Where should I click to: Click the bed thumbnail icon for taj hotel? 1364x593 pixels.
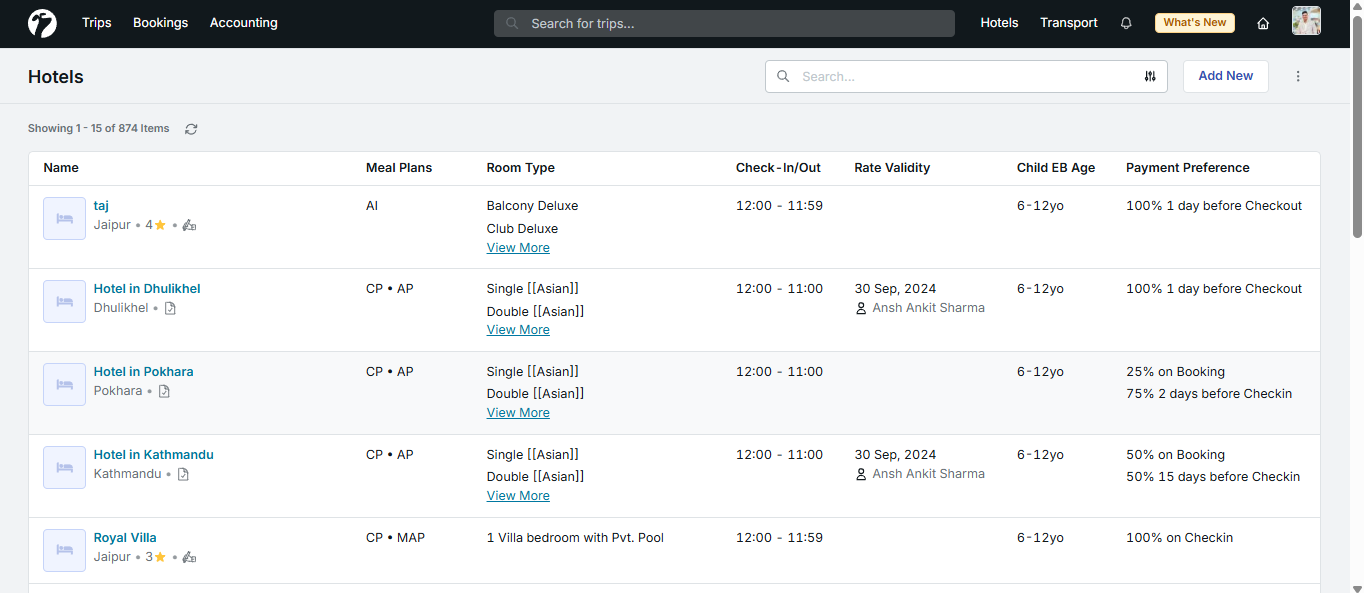[64, 218]
